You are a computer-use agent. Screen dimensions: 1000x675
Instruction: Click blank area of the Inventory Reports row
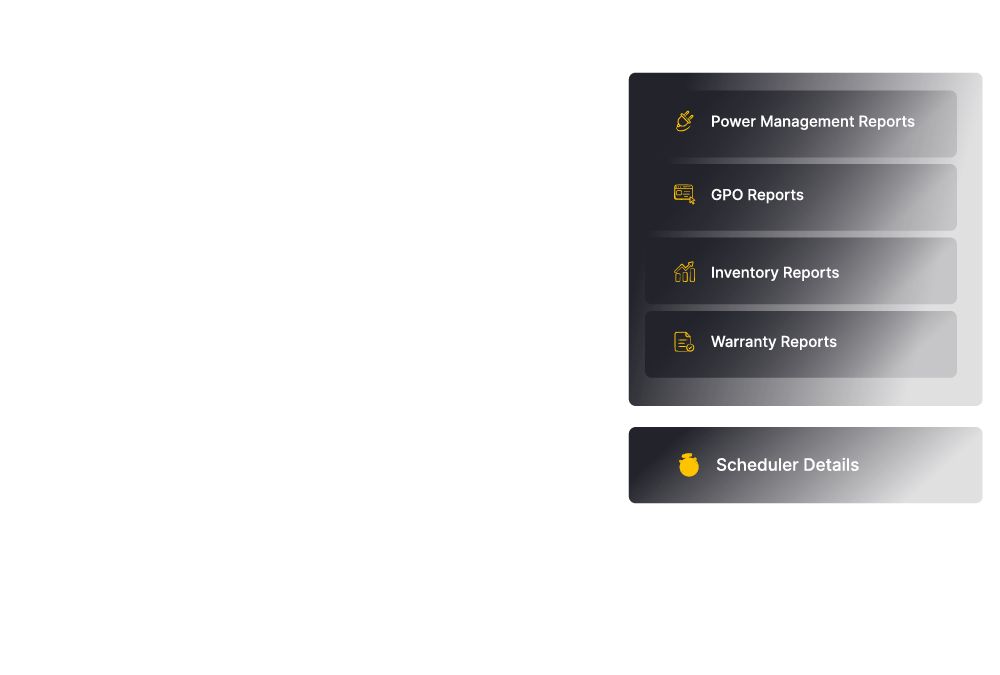[899, 271]
